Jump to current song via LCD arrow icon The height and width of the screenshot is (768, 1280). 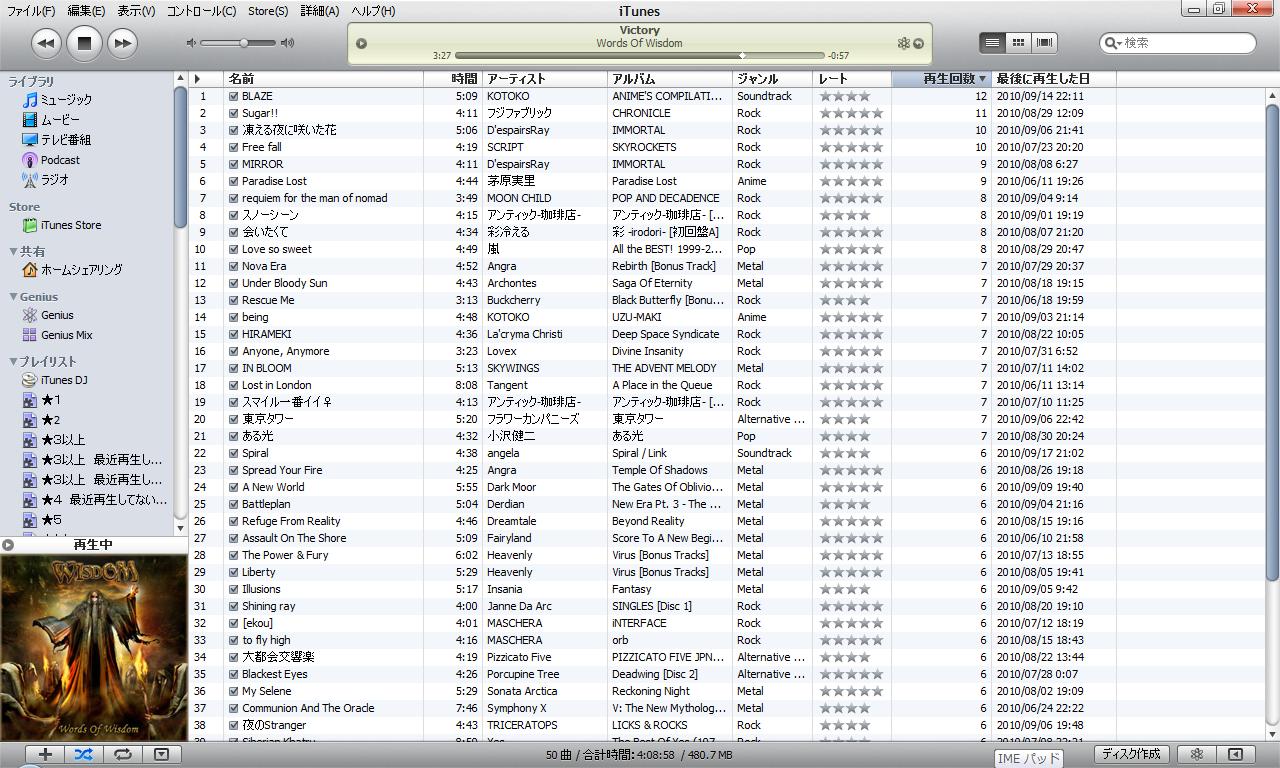pyautogui.click(x=919, y=44)
